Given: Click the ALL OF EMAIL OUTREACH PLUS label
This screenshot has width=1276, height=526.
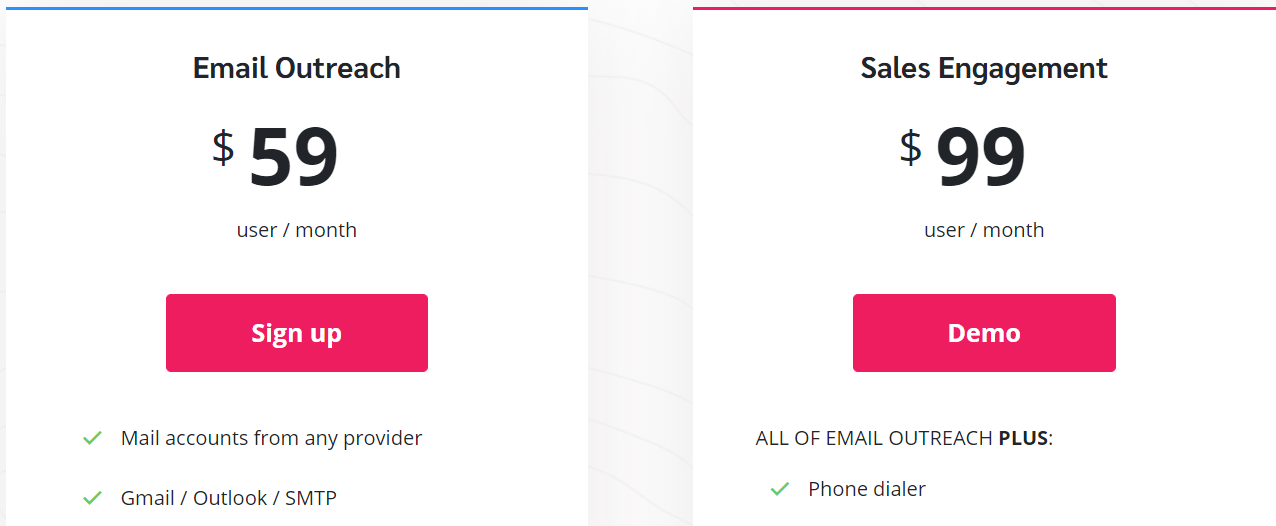Looking at the screenshot, I should [x=904, y=438].
